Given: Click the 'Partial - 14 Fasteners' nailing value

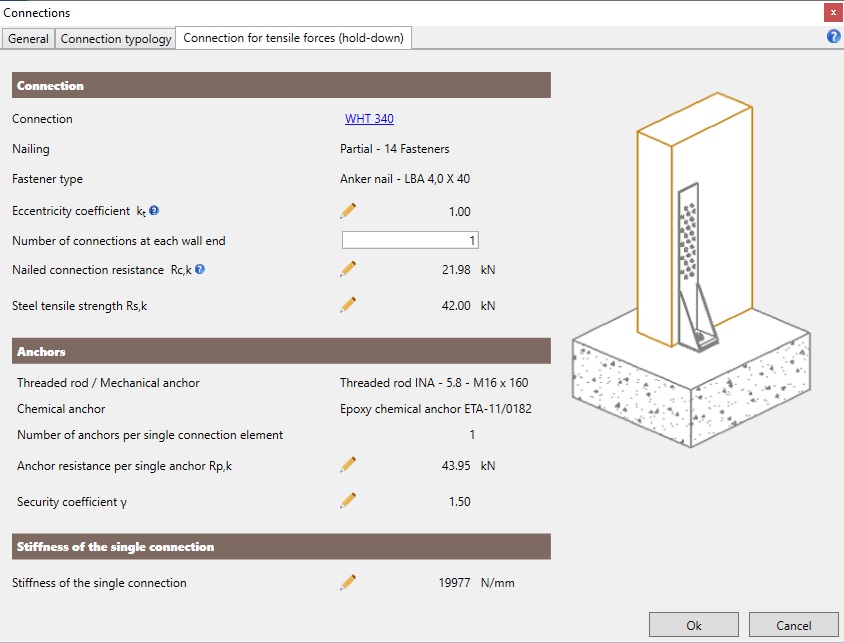Looking at the screenshot, I should click(395, 149).
